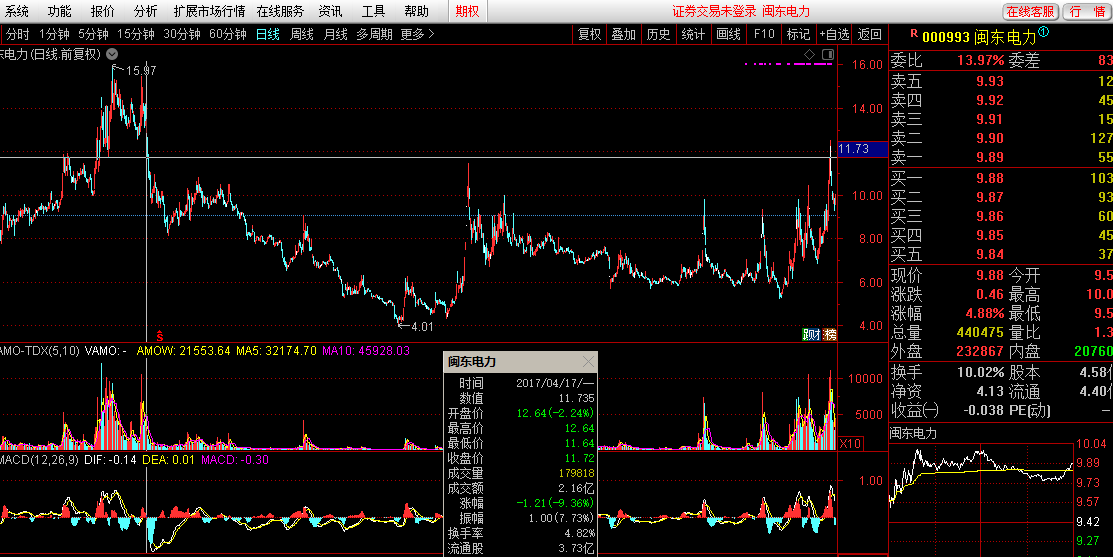Select the 日线 daily period
Image resolution: width=1113 pixels, height=557 pixels.
(x=268, y=34)
